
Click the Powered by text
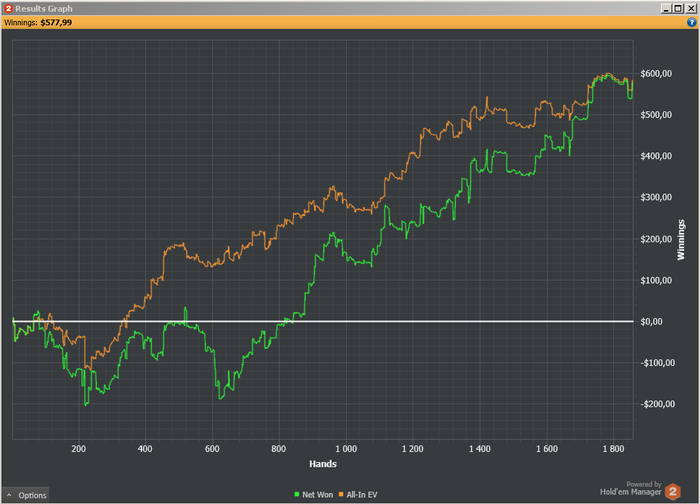pos(644,484)
